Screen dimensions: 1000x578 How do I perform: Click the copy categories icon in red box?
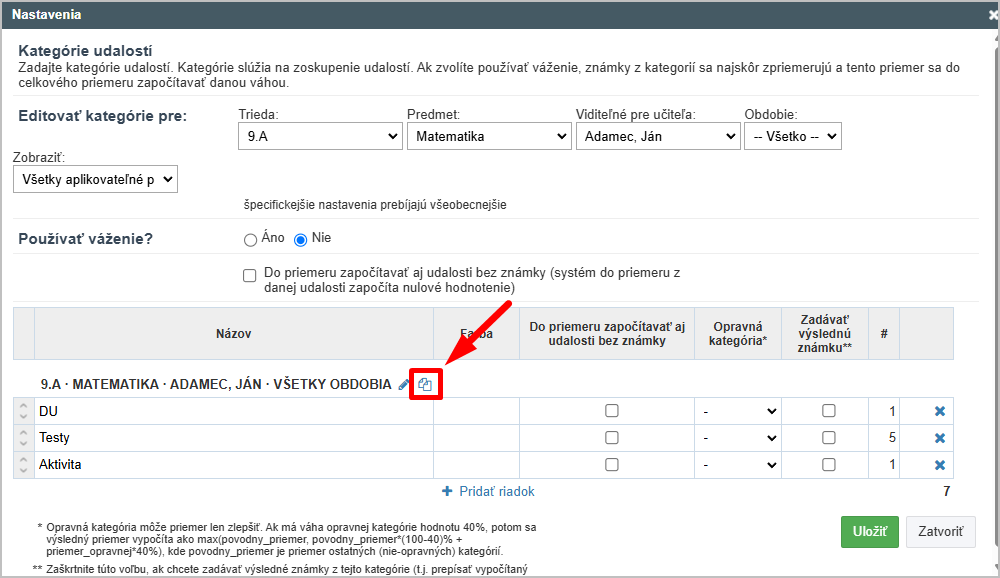tap(425, 385)
